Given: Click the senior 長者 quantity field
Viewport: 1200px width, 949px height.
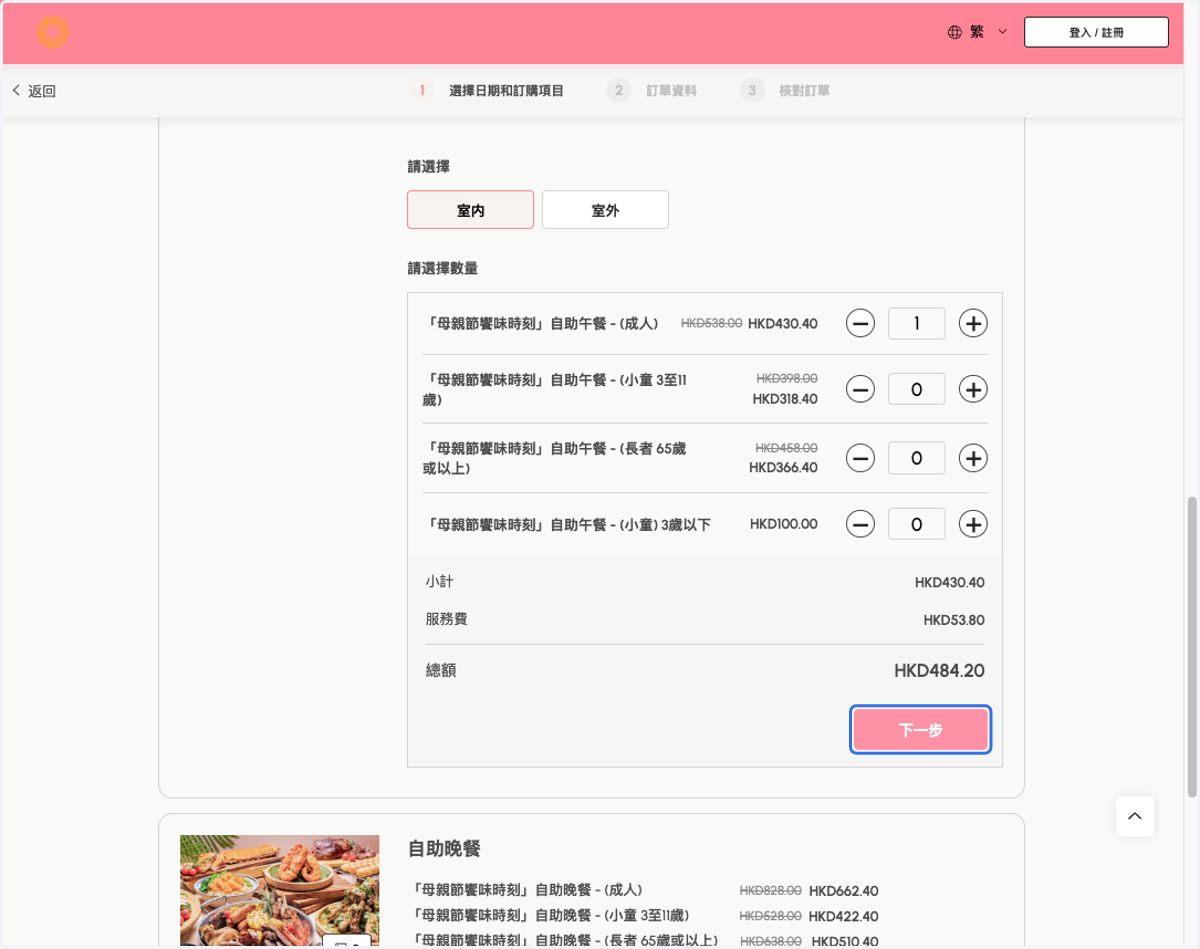Looking at the screenshot, I should (x=916, y=458).
